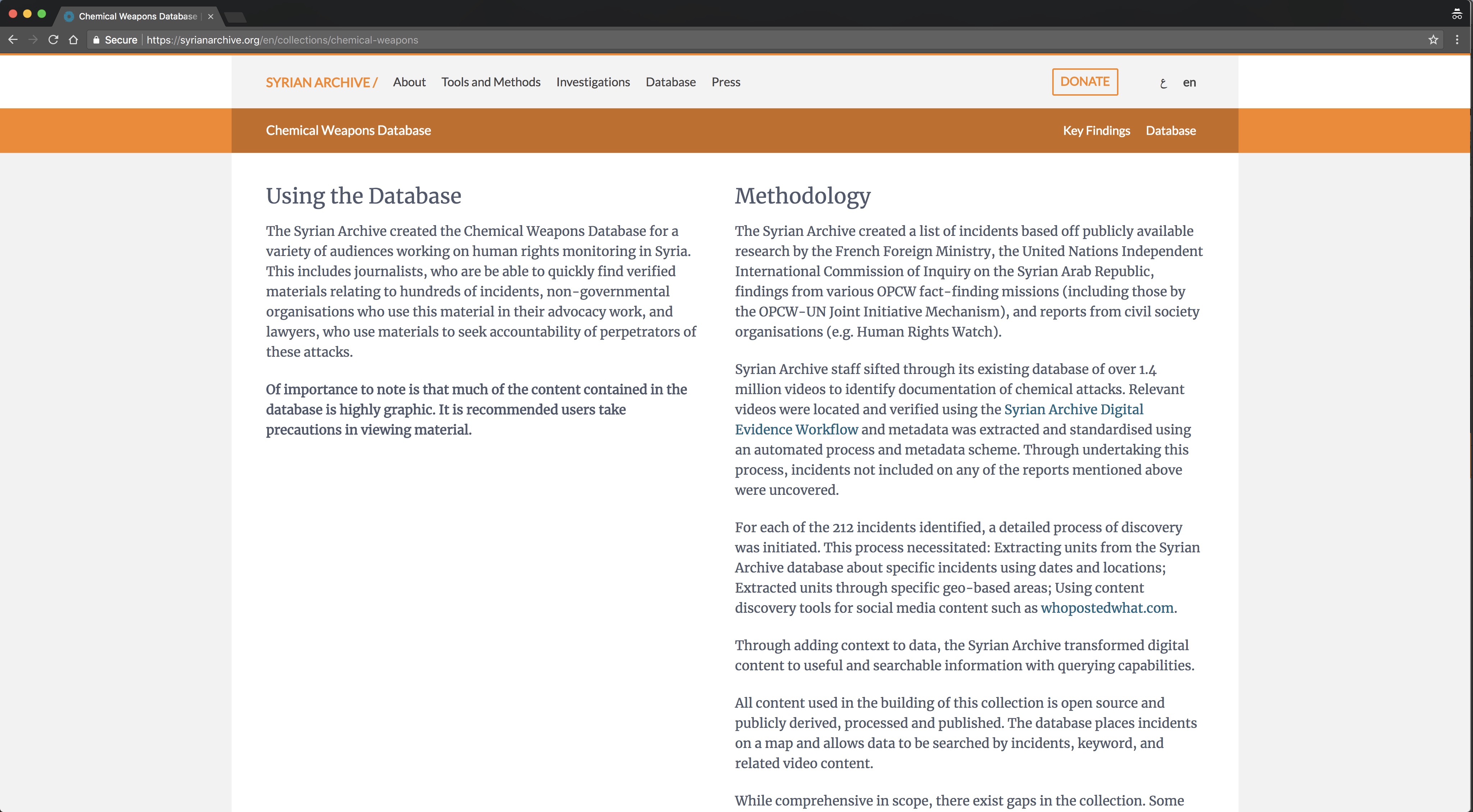Navigate to the About page
This screenshot has width=1473, height=812.
408,81
